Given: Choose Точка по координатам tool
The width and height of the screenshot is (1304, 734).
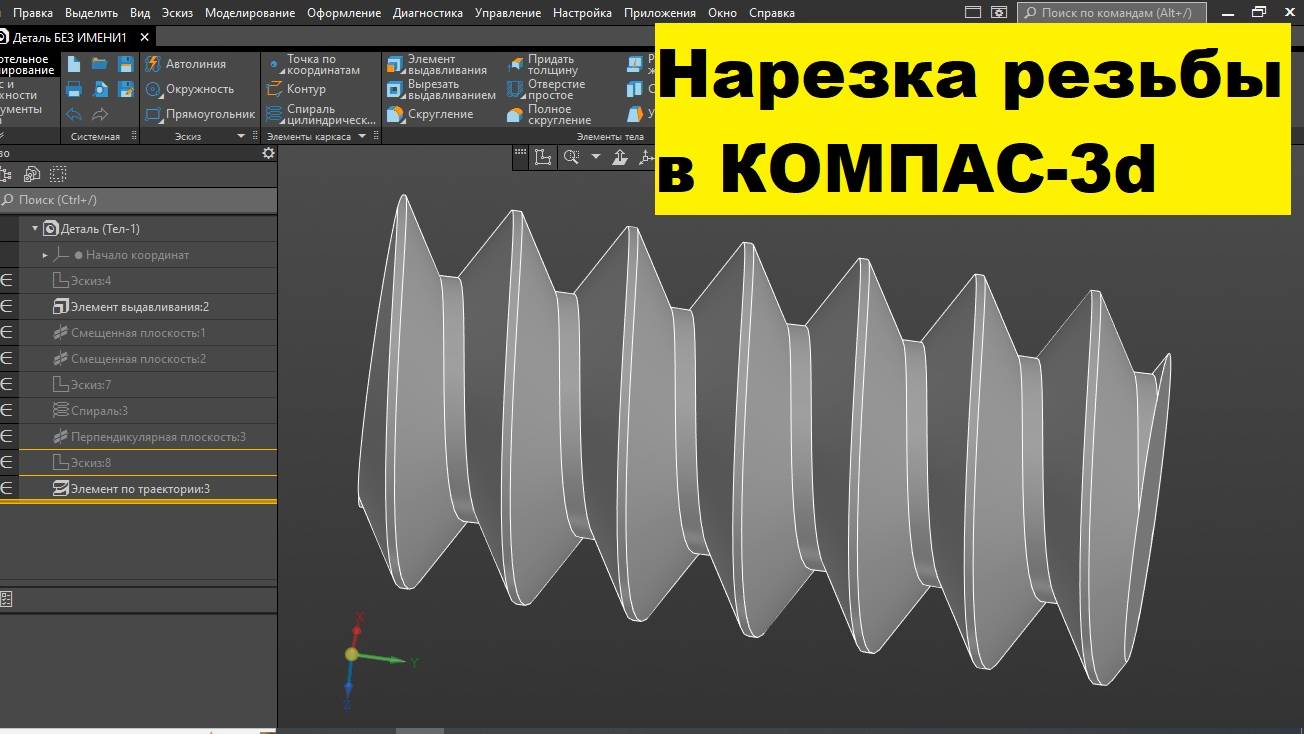Looking at the screenshot, I should 314,65.
